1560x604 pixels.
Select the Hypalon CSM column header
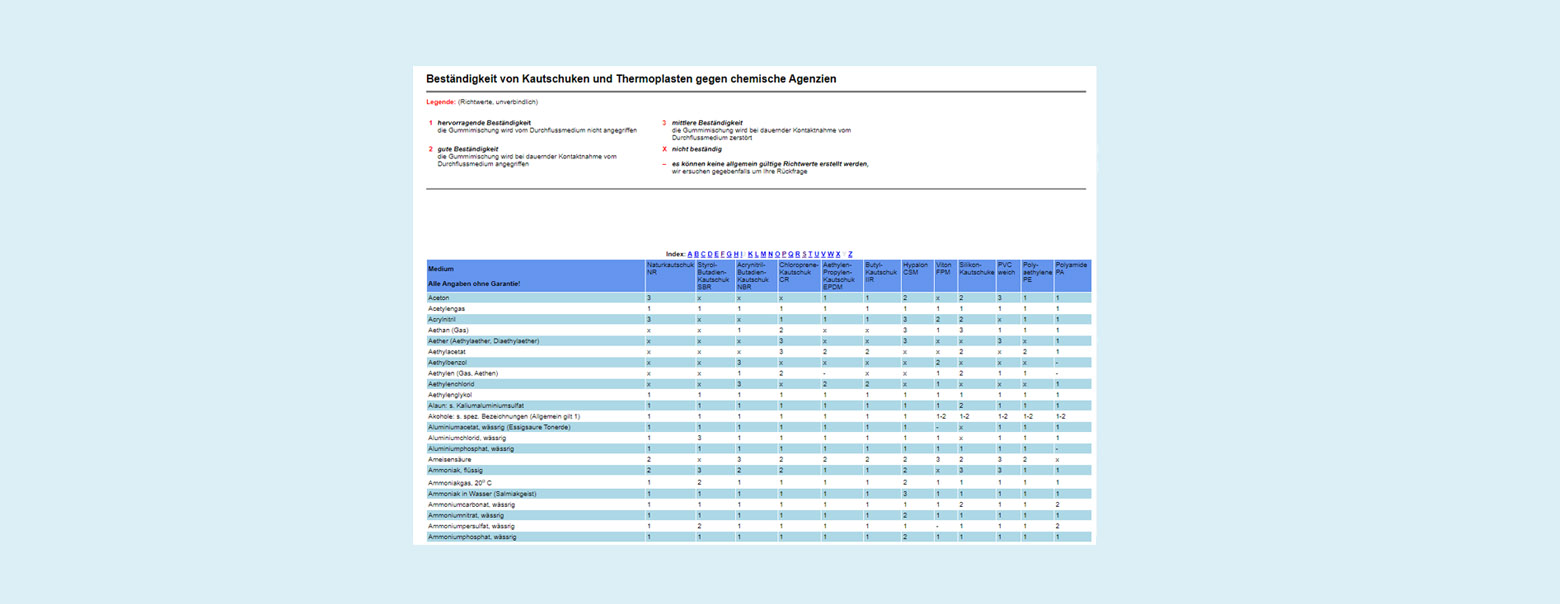[x=915, y=268]
